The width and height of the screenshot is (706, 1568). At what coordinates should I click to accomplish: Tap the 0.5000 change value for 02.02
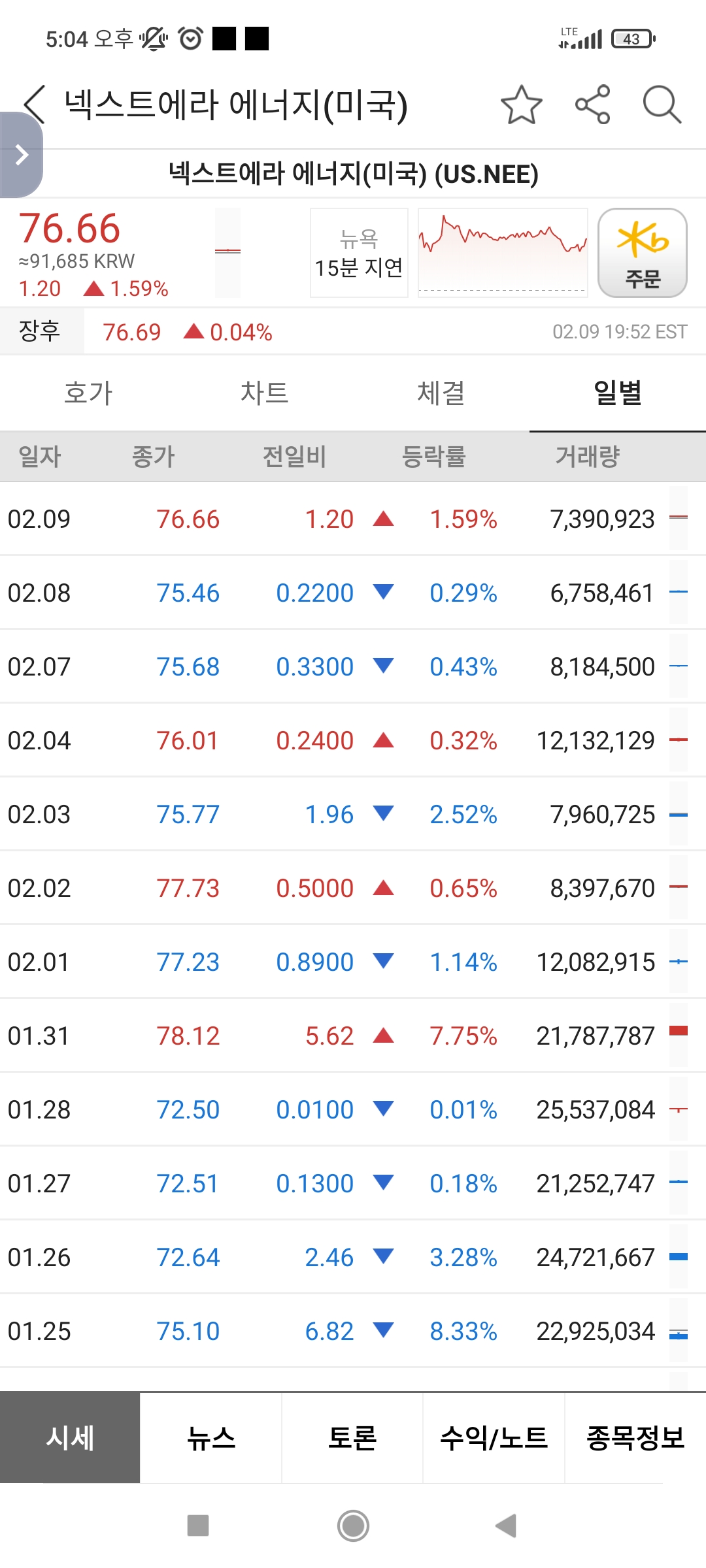[314, 888]
